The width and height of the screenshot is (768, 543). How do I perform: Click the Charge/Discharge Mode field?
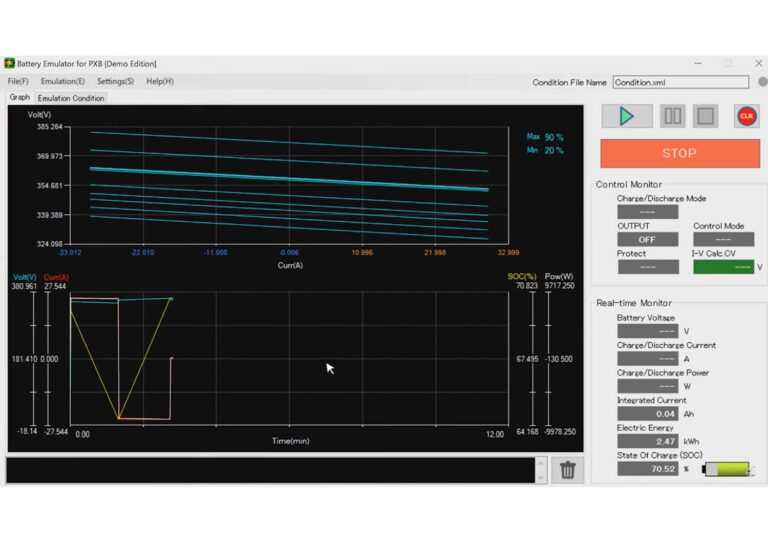pos(648,212)
